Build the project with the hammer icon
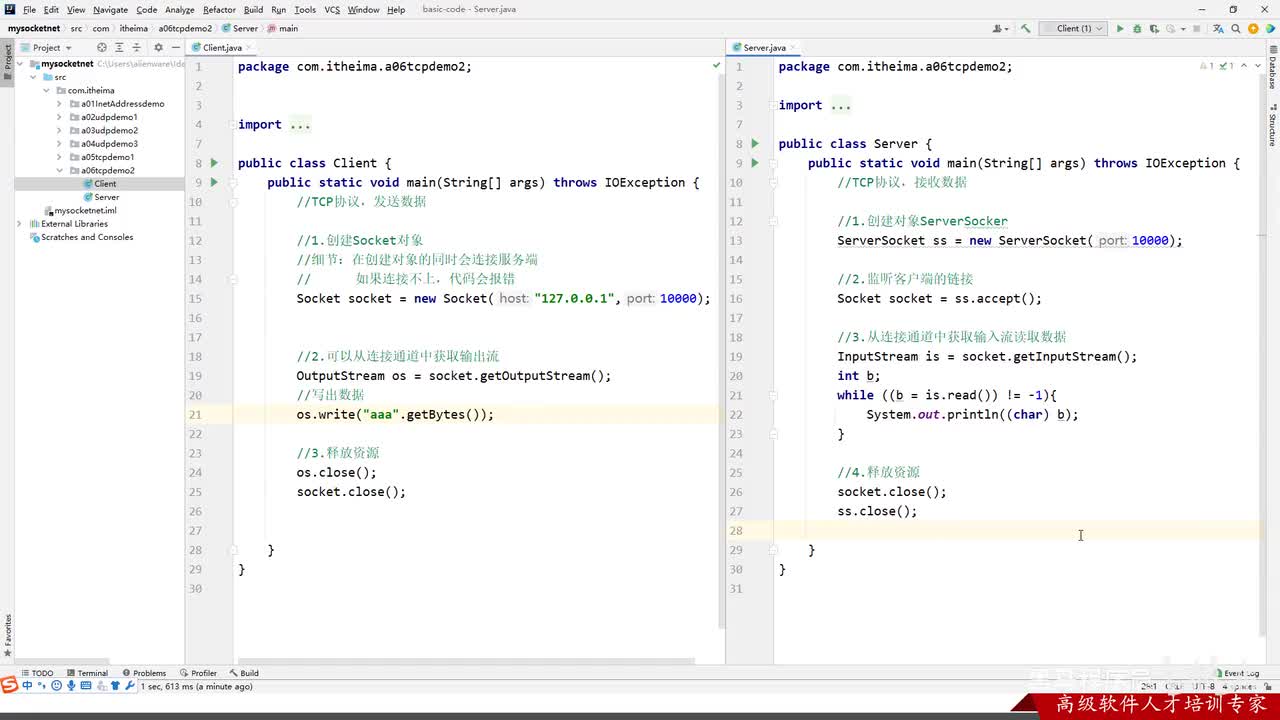Viewport: 1280px width, 720px height. [x=1025, y=29]
